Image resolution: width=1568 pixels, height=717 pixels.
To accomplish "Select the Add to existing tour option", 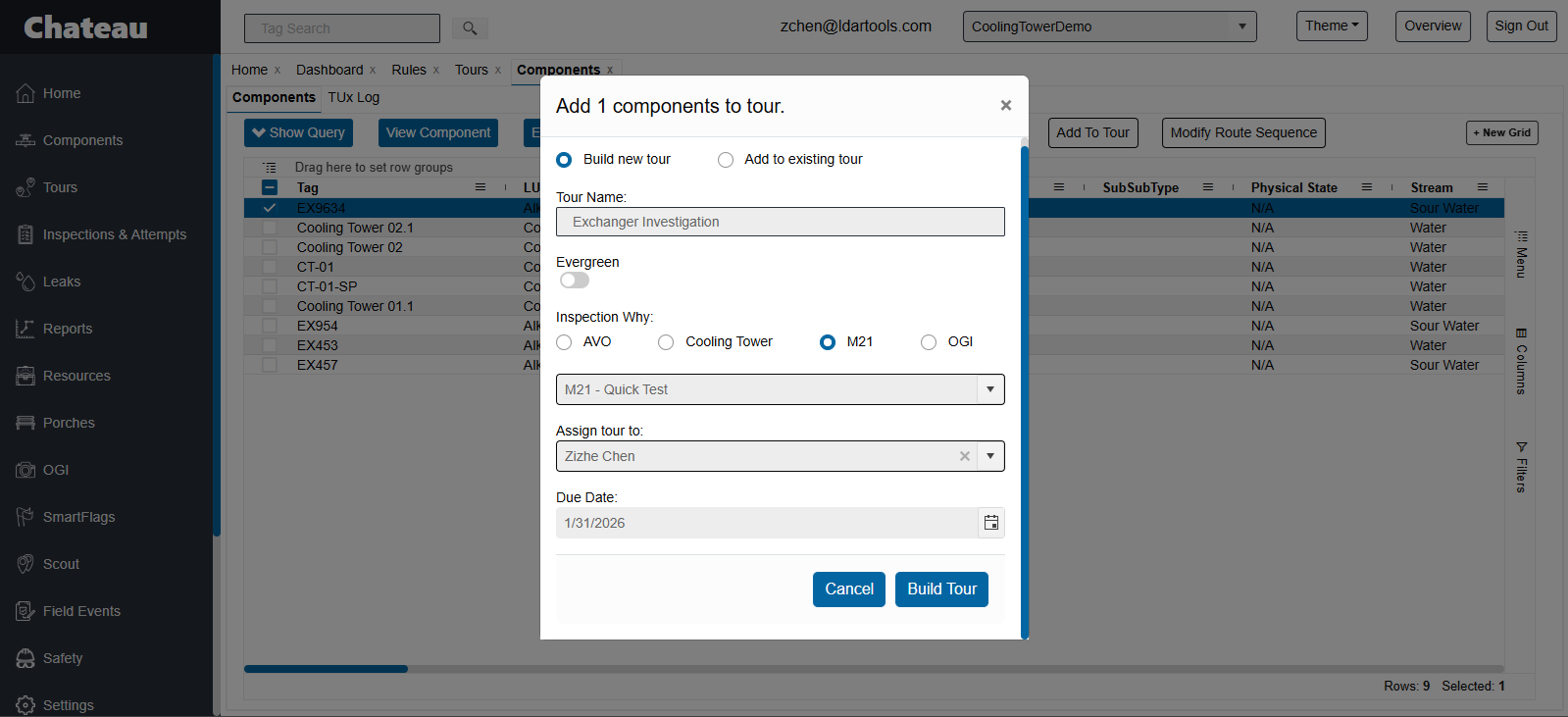I will (726, 160).
